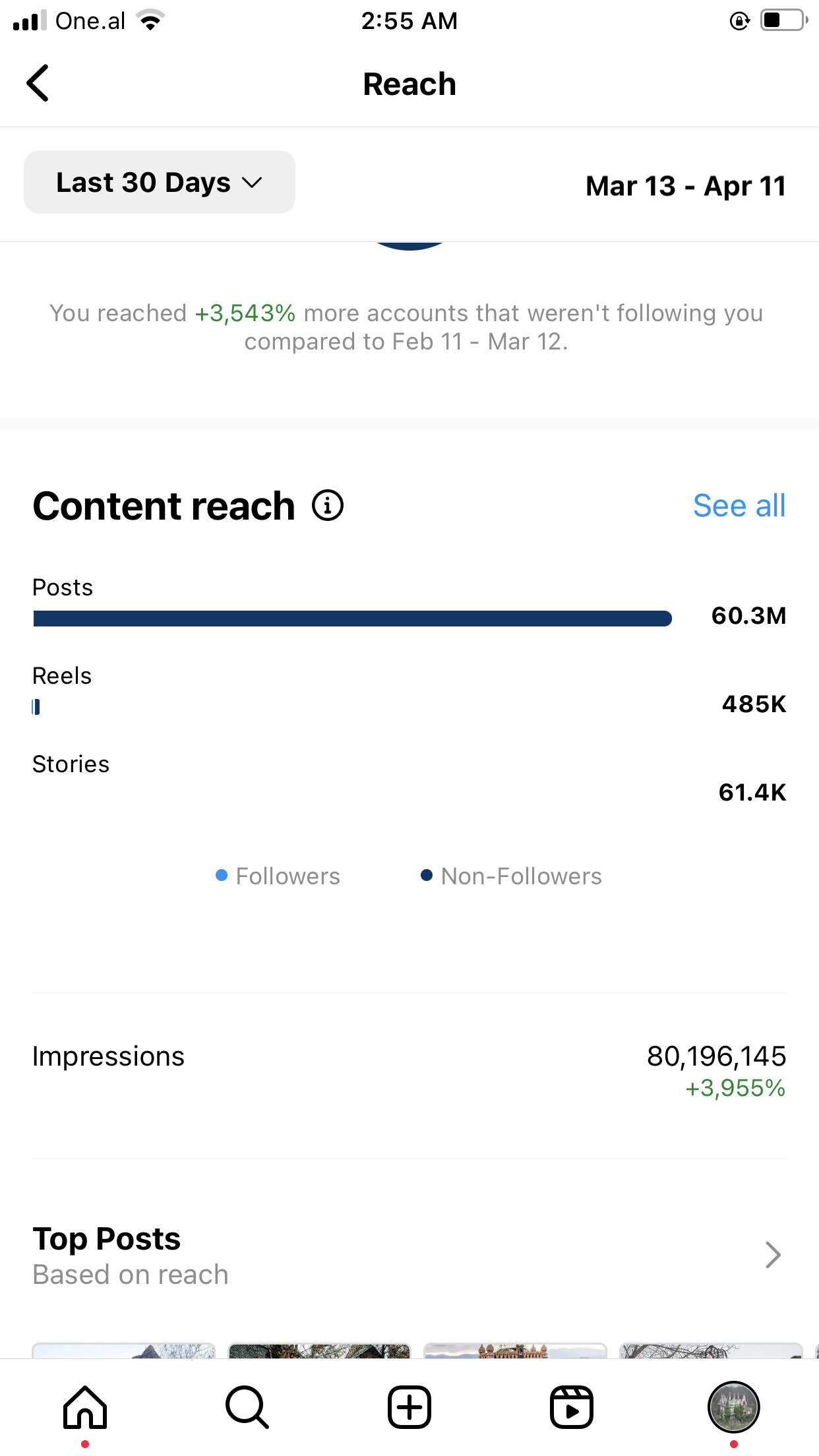Open the first top post thumbnail
The height and width of the screenshot is (1456, 819).
124,1350
